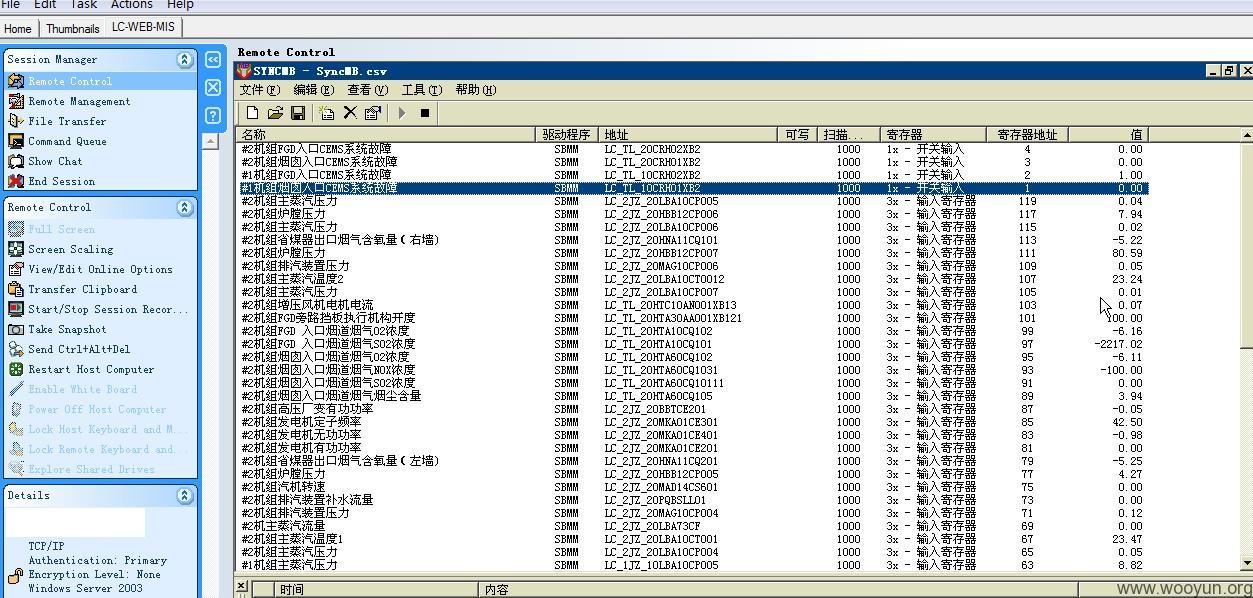Click the 内容 log column header
The image size is (1253, 598).
[778, 589]
